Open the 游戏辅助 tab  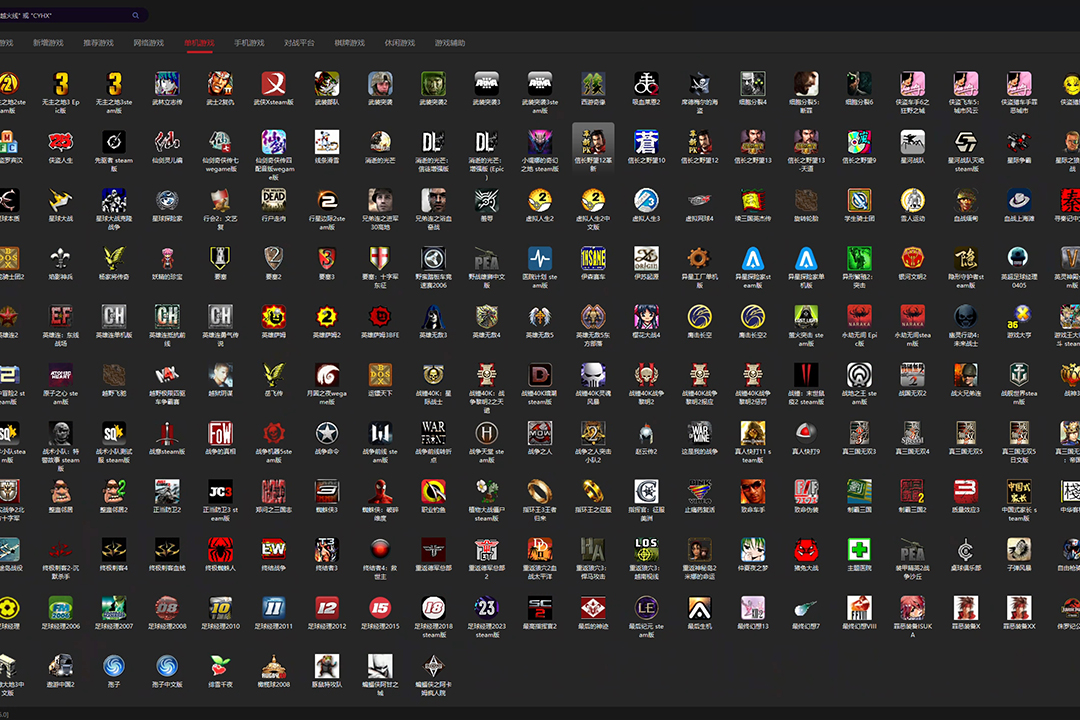(450, 43)
